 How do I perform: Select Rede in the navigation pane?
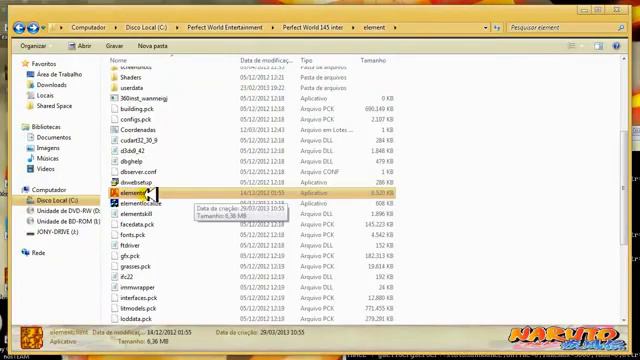click(38, 253)
